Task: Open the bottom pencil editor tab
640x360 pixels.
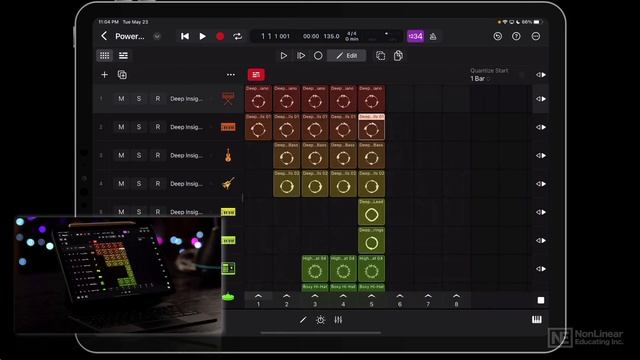Action: point(303,320)
